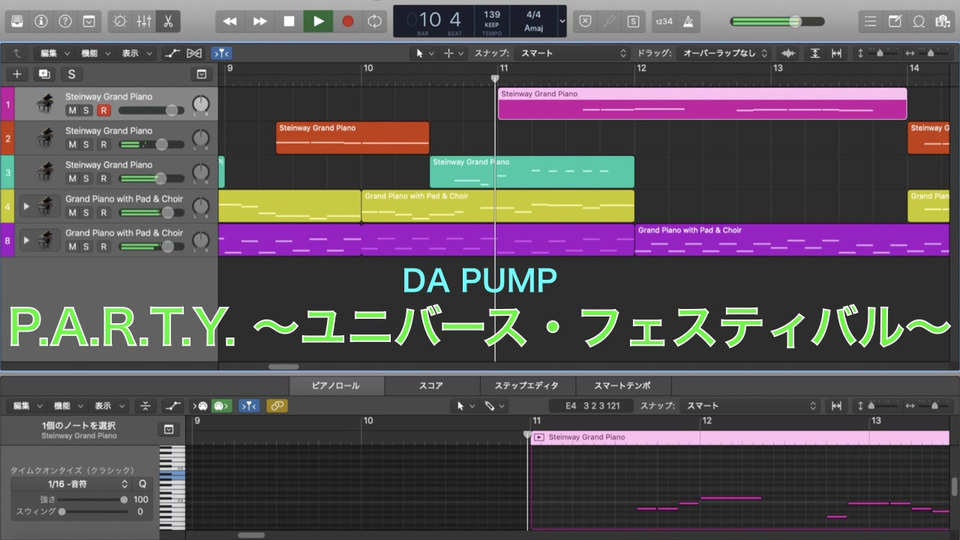This screenshot has width=960, height=540.
Task: Open the piano roll pencil tool menu
Action: [x=495, y=406]
